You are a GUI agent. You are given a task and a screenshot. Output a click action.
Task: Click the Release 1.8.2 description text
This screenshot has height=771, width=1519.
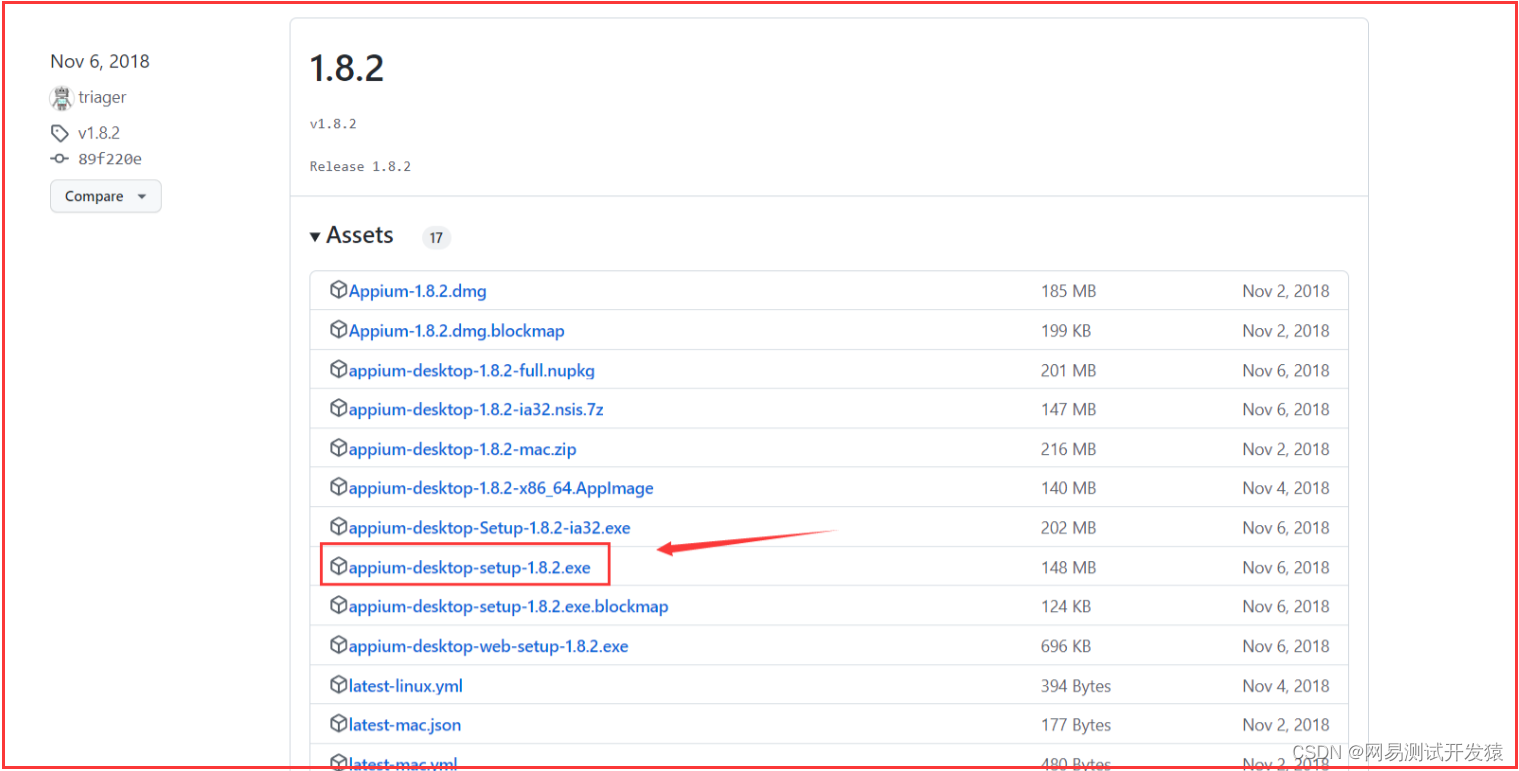coord(360,167)
